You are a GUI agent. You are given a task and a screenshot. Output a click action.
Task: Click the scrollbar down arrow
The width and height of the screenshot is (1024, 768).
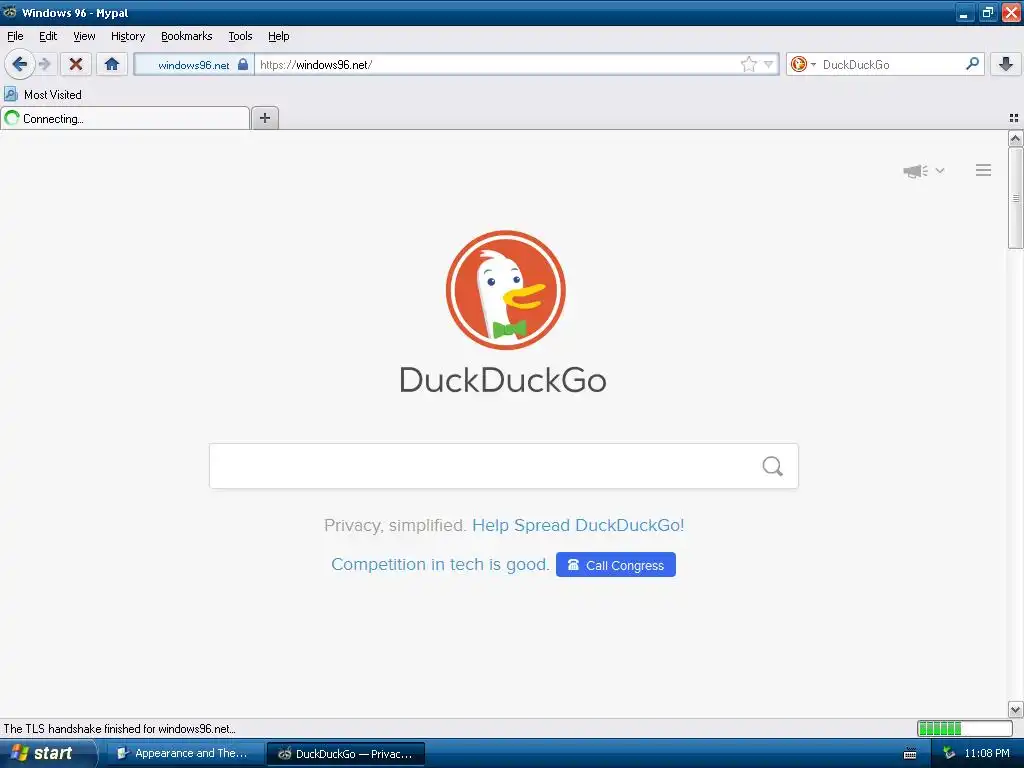coord(1015,709)
